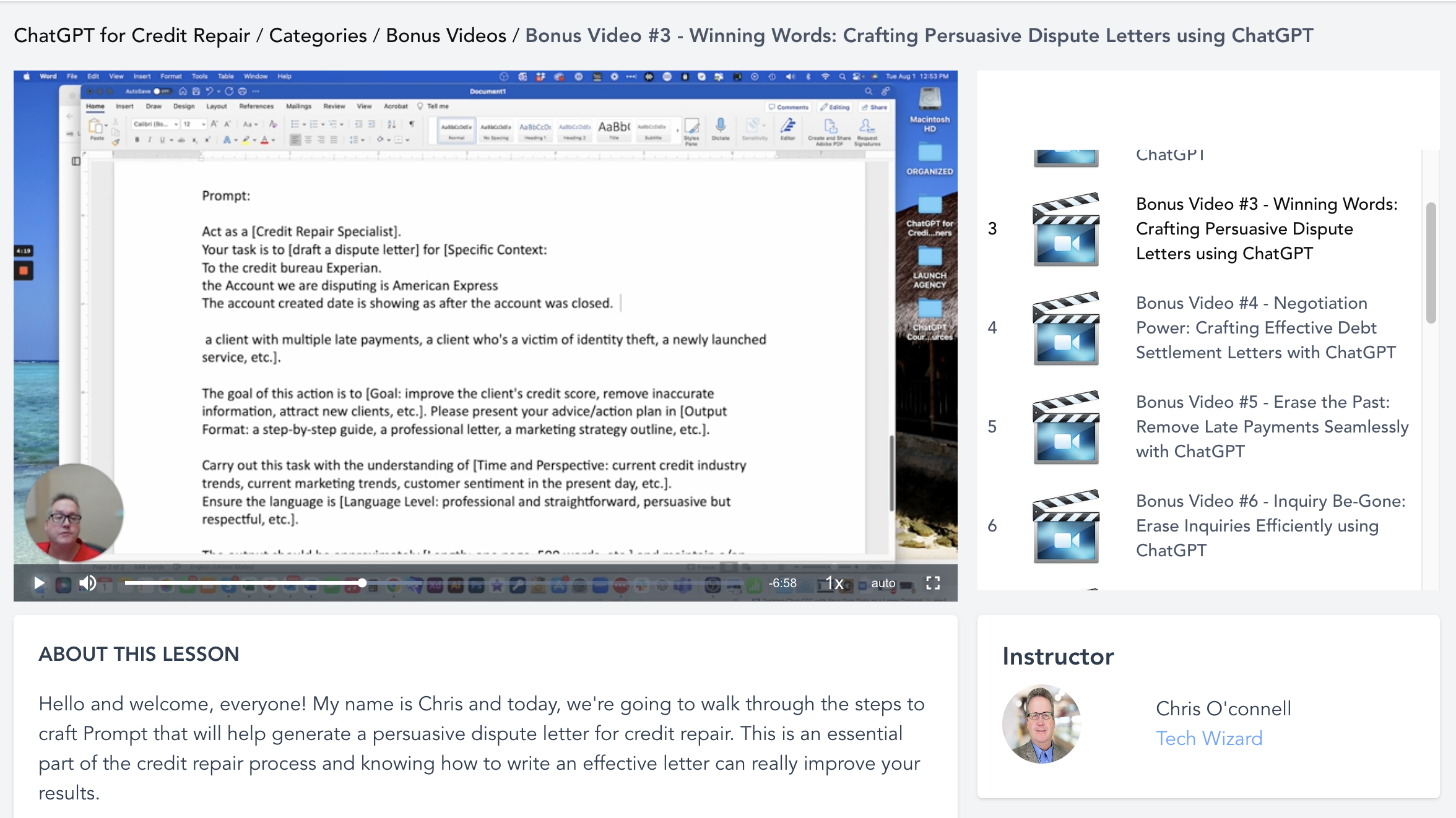Viewport: 1456px width, 818px height.
Task: Open the Insert ribbon tab in Word
Action: pyautogui.click(x=124, y=106)
